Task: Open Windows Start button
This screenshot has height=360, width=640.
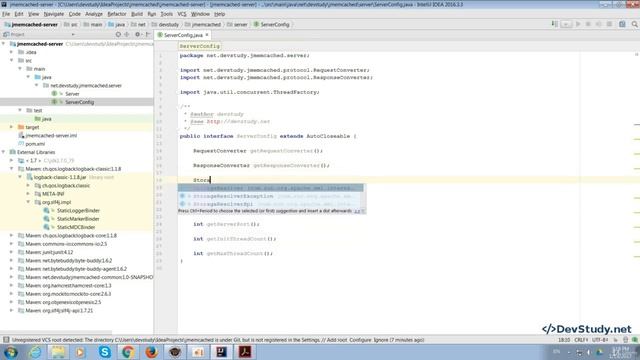Action: (10, 352)
